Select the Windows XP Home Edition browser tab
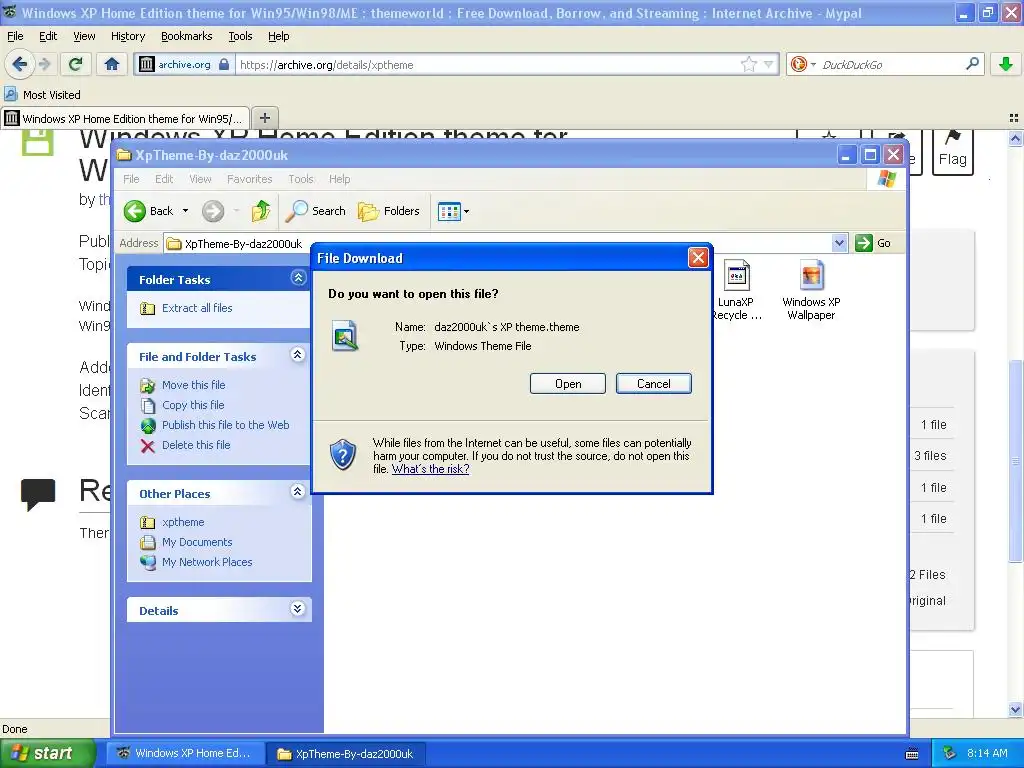 [125, 118]
